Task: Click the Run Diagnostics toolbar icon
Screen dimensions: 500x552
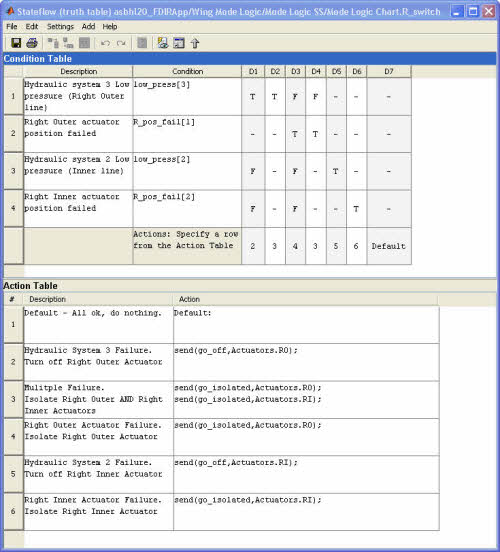Action: point(163,43)
